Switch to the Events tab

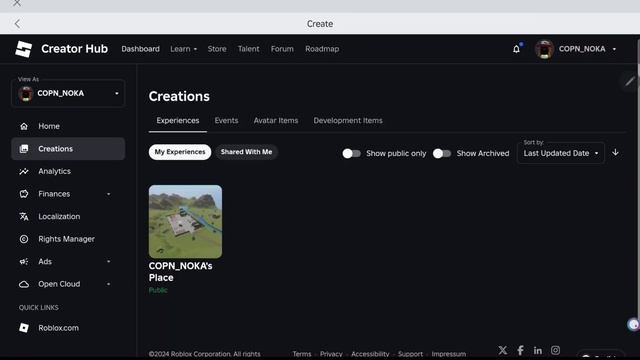click(226, 120)
